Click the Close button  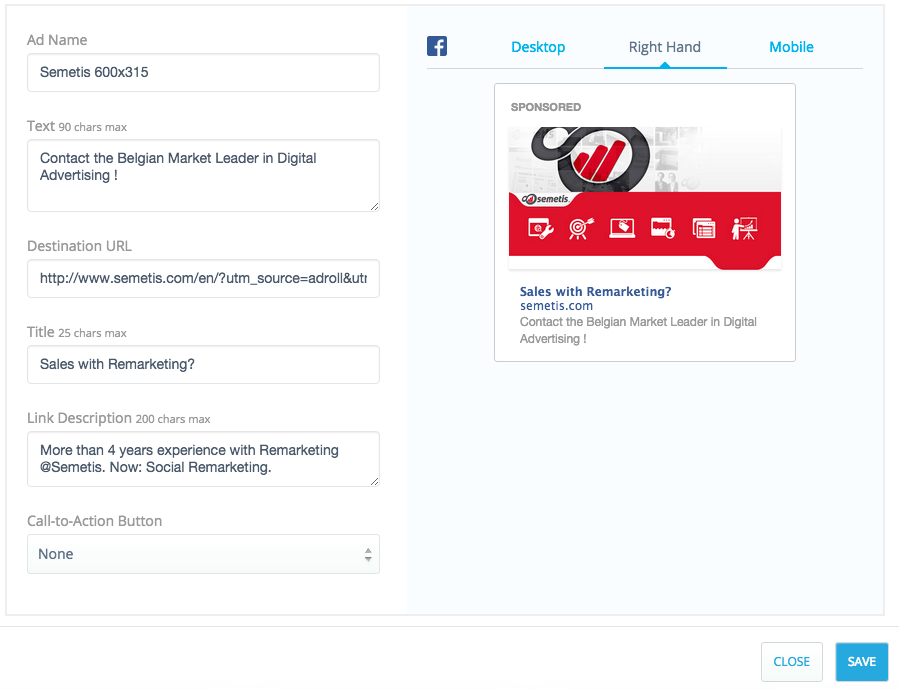click(x=791, y=662)
